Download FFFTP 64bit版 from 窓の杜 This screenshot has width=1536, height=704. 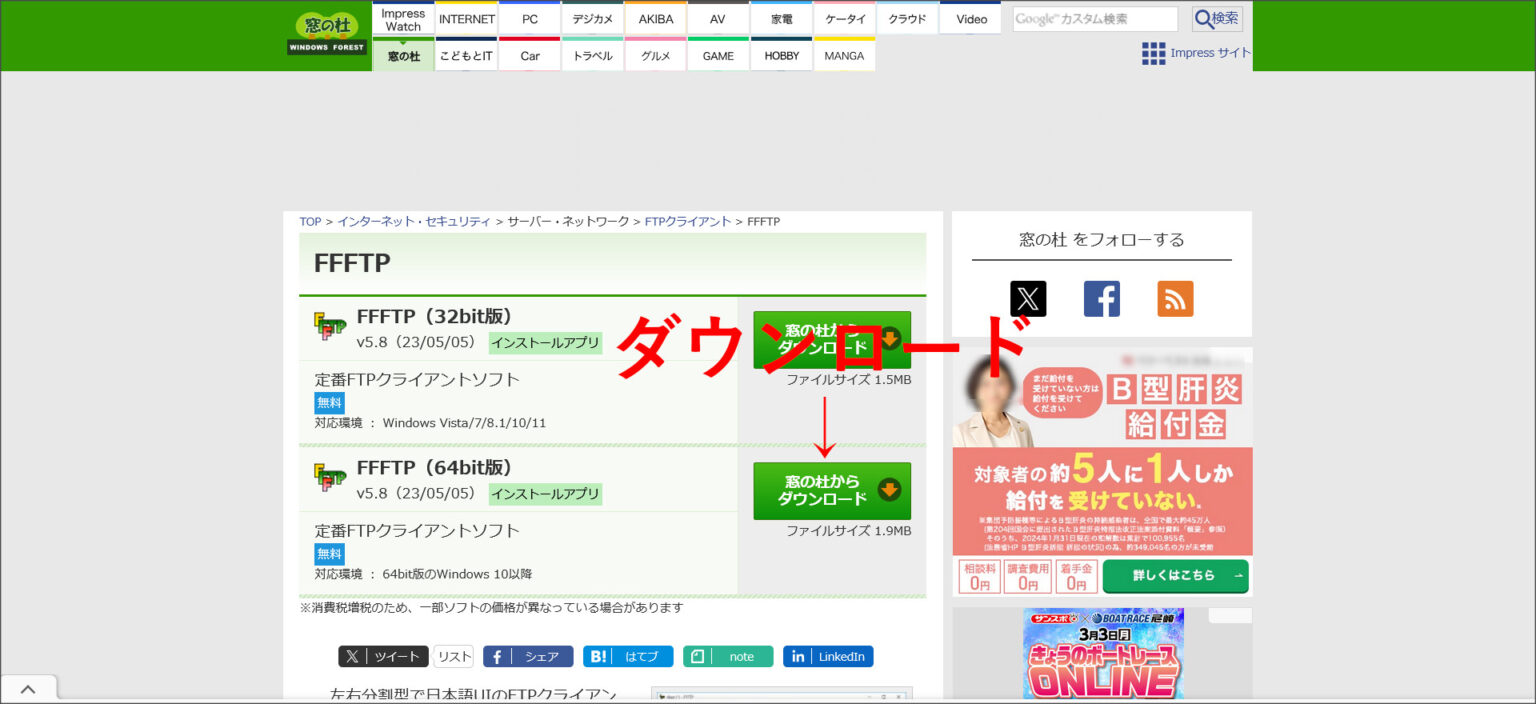[x=833, y=491]
